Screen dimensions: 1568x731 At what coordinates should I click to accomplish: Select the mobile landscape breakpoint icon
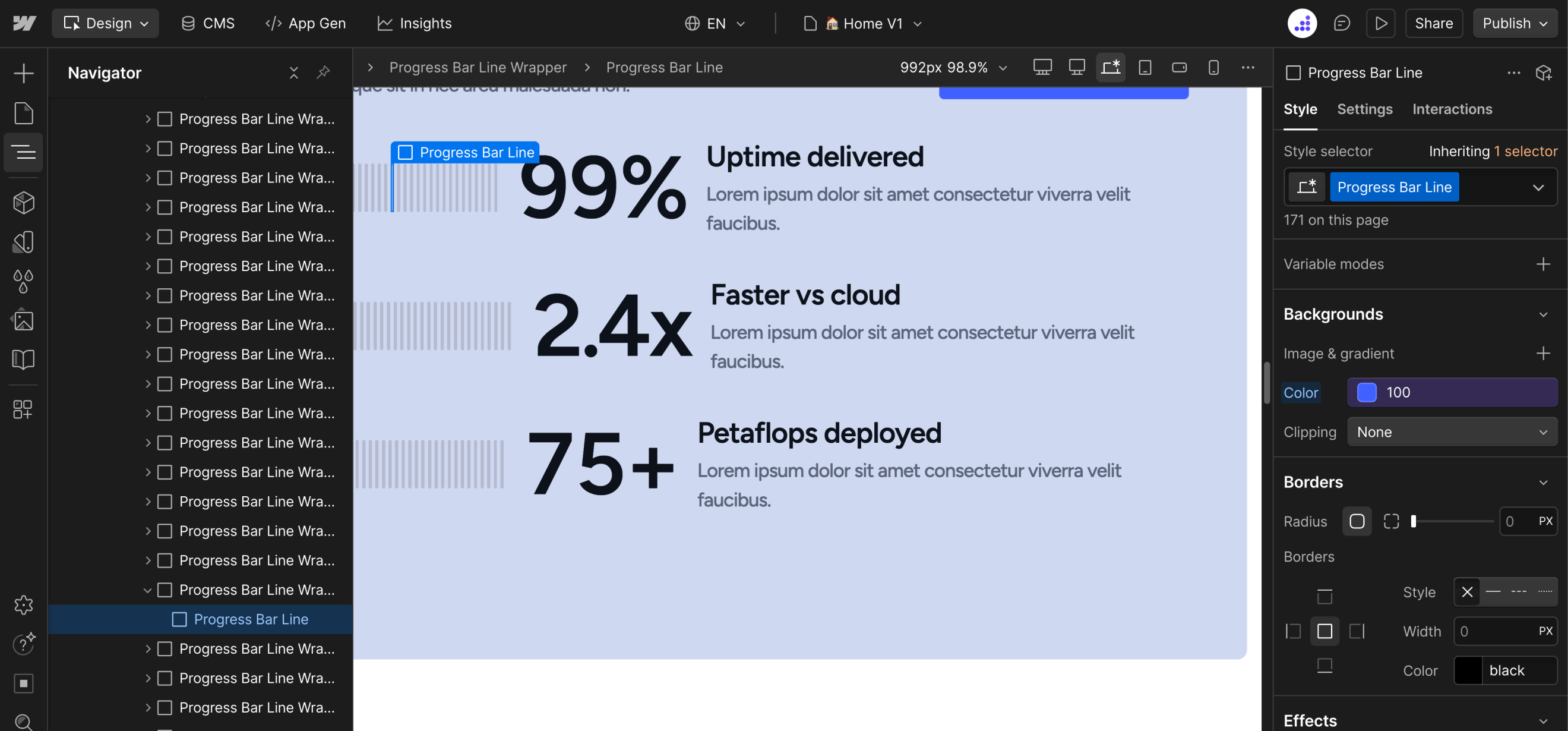click(x=1179, y=67)
